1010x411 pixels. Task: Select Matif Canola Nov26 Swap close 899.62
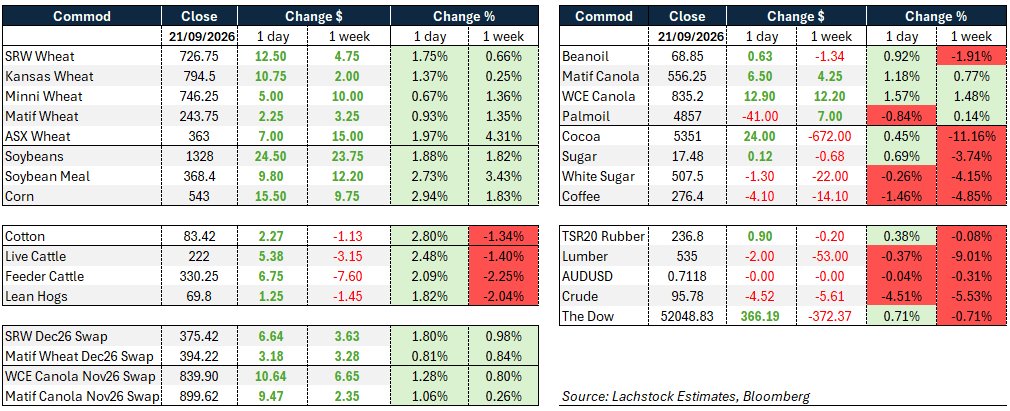click(200, 397)
